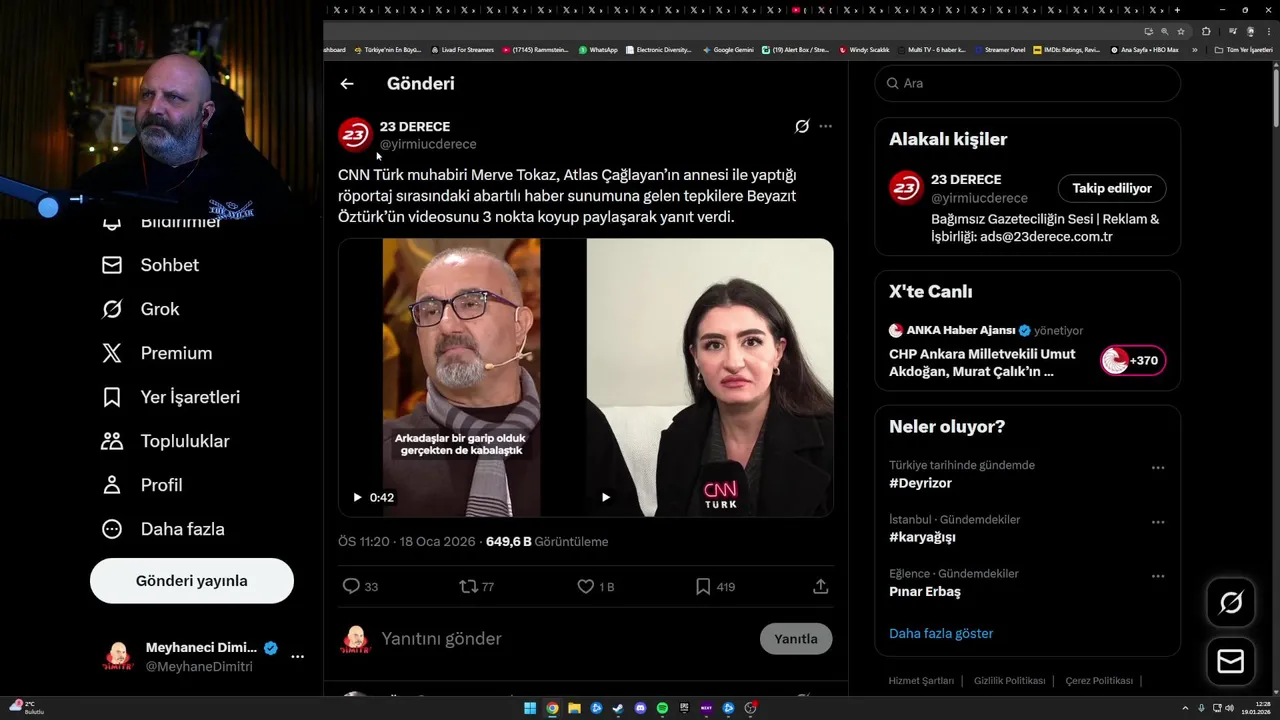Open the Pınar Erbaş trend
The width and height of the screenshot is (1280, 720).
click(925, 591)
